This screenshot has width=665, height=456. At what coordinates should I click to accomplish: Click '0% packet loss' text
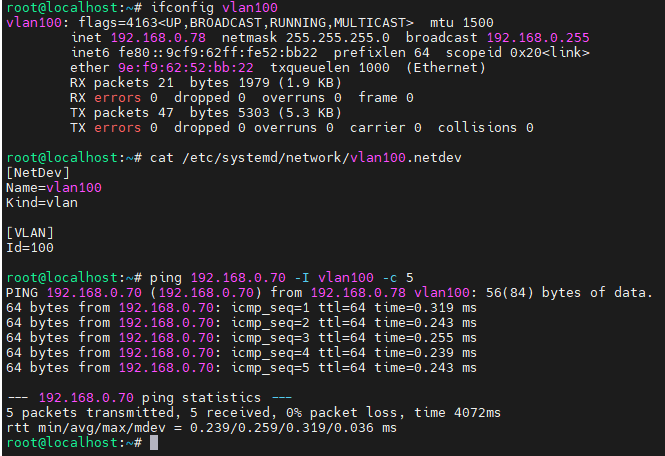pos(342,413)
